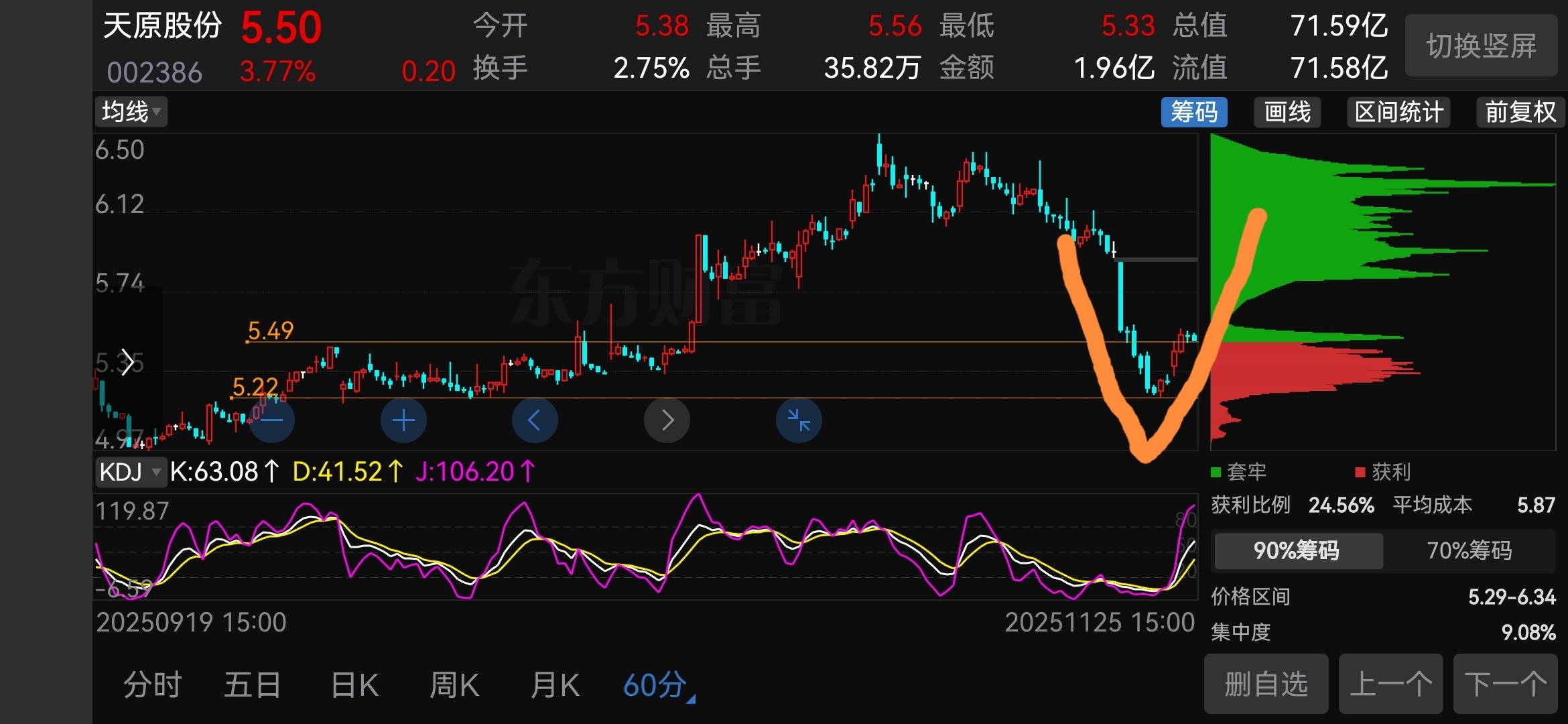
Task: Open the 均线 indicator dropdown
Action: tap(131, 112)
